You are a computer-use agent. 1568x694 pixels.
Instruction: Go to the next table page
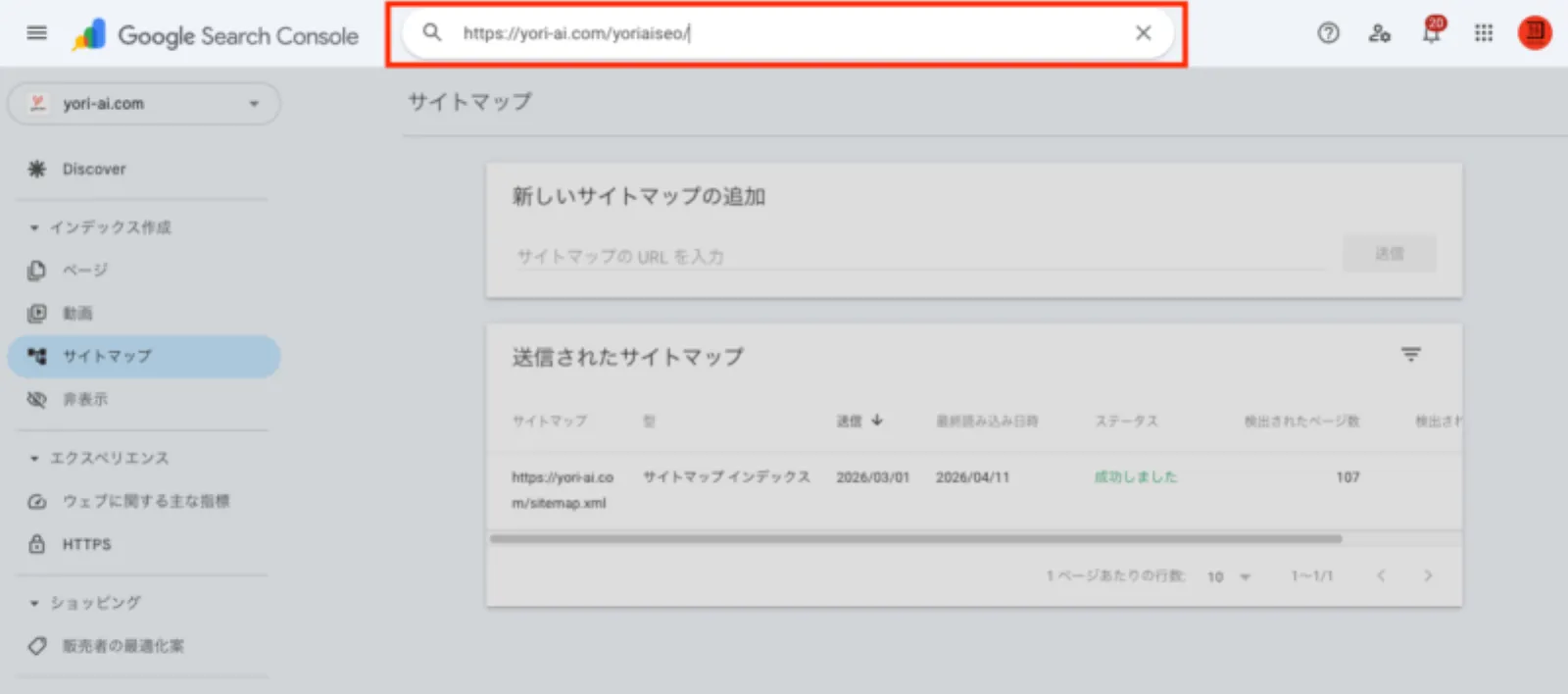point(1428,576)
